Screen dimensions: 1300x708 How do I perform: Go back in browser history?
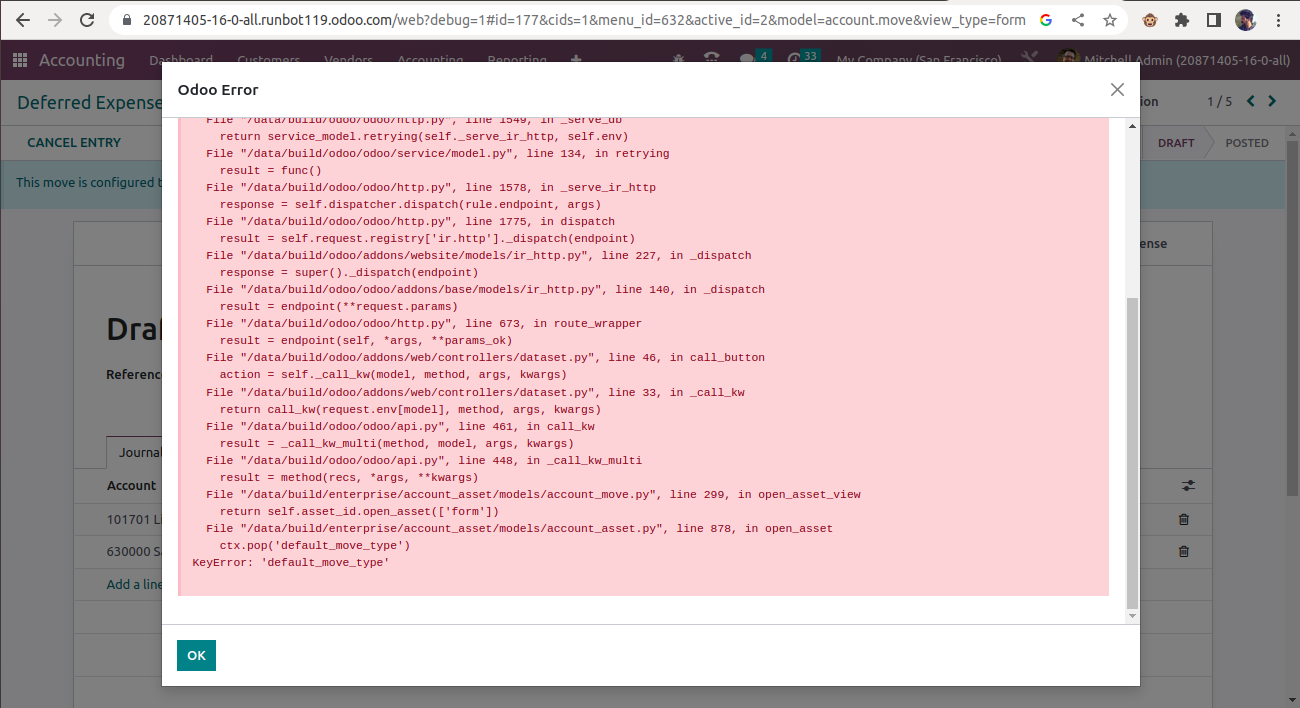(23, 20)
